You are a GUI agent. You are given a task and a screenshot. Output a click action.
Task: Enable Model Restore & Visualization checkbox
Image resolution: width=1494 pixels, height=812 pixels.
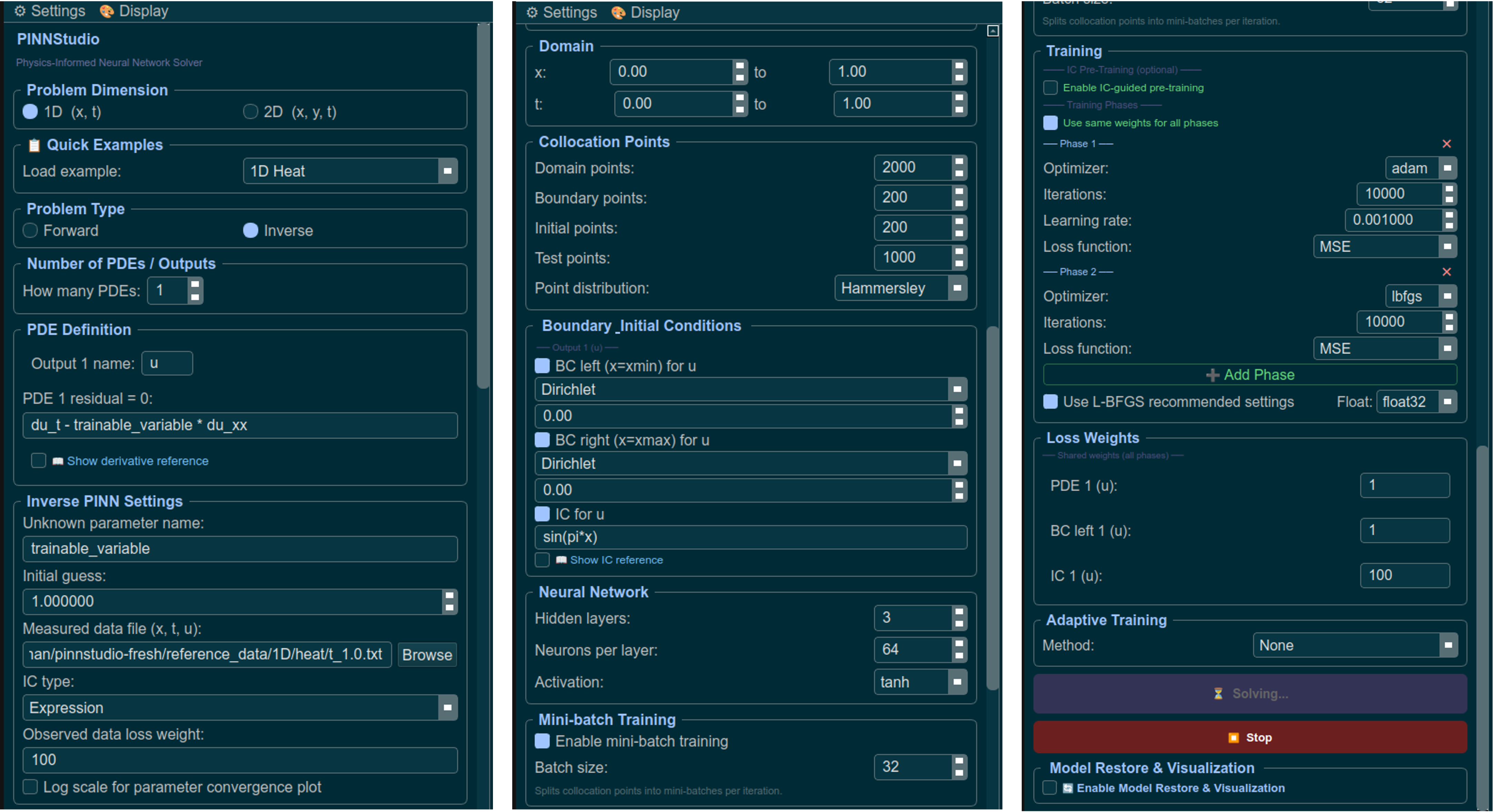point(1049,788)
